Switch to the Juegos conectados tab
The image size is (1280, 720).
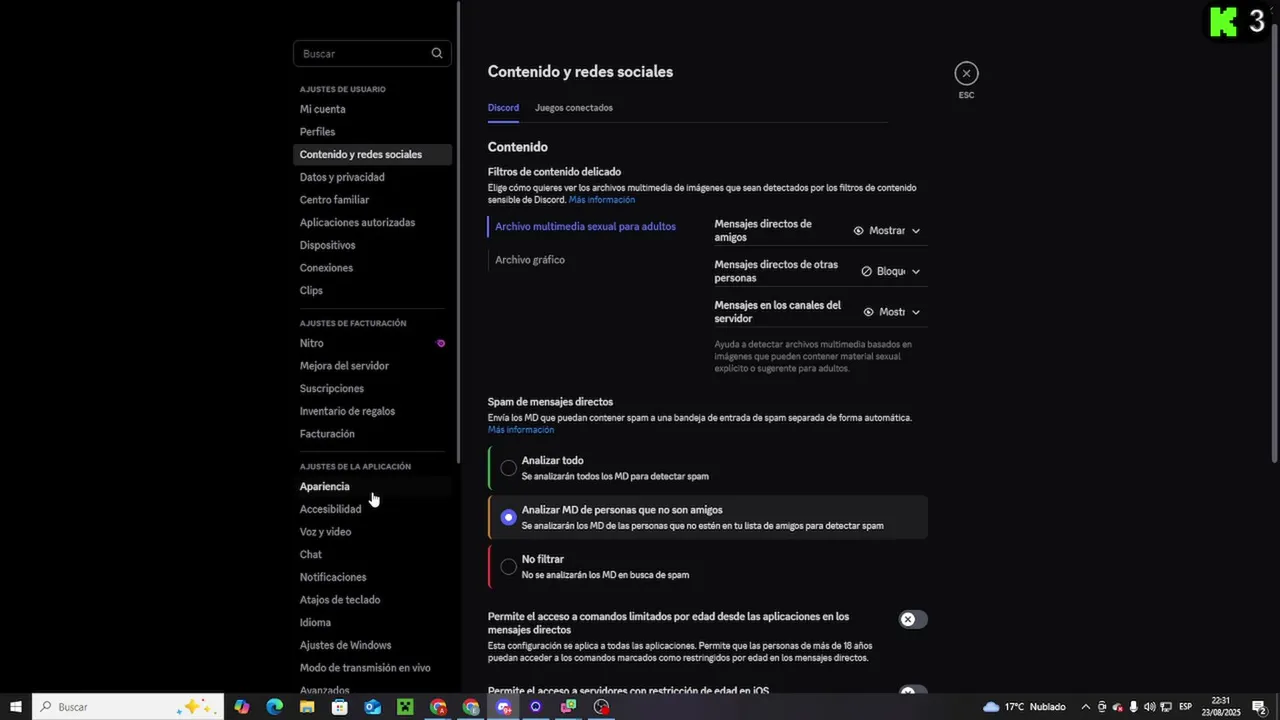[x=574, y=108]
